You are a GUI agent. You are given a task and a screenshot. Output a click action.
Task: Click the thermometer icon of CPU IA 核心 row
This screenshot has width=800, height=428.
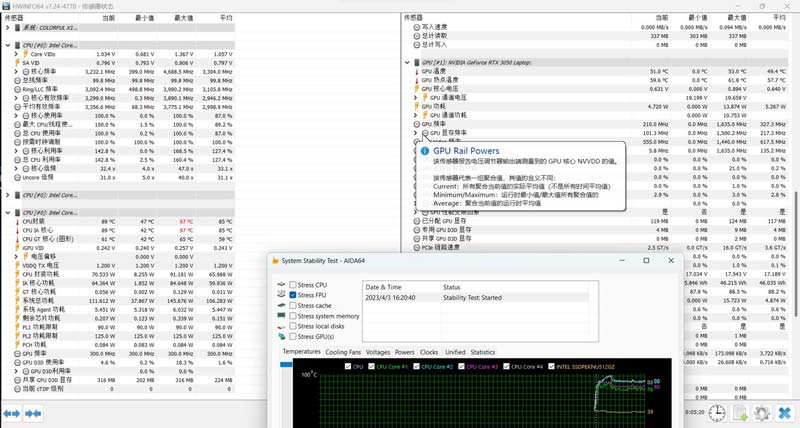(17, 230)
